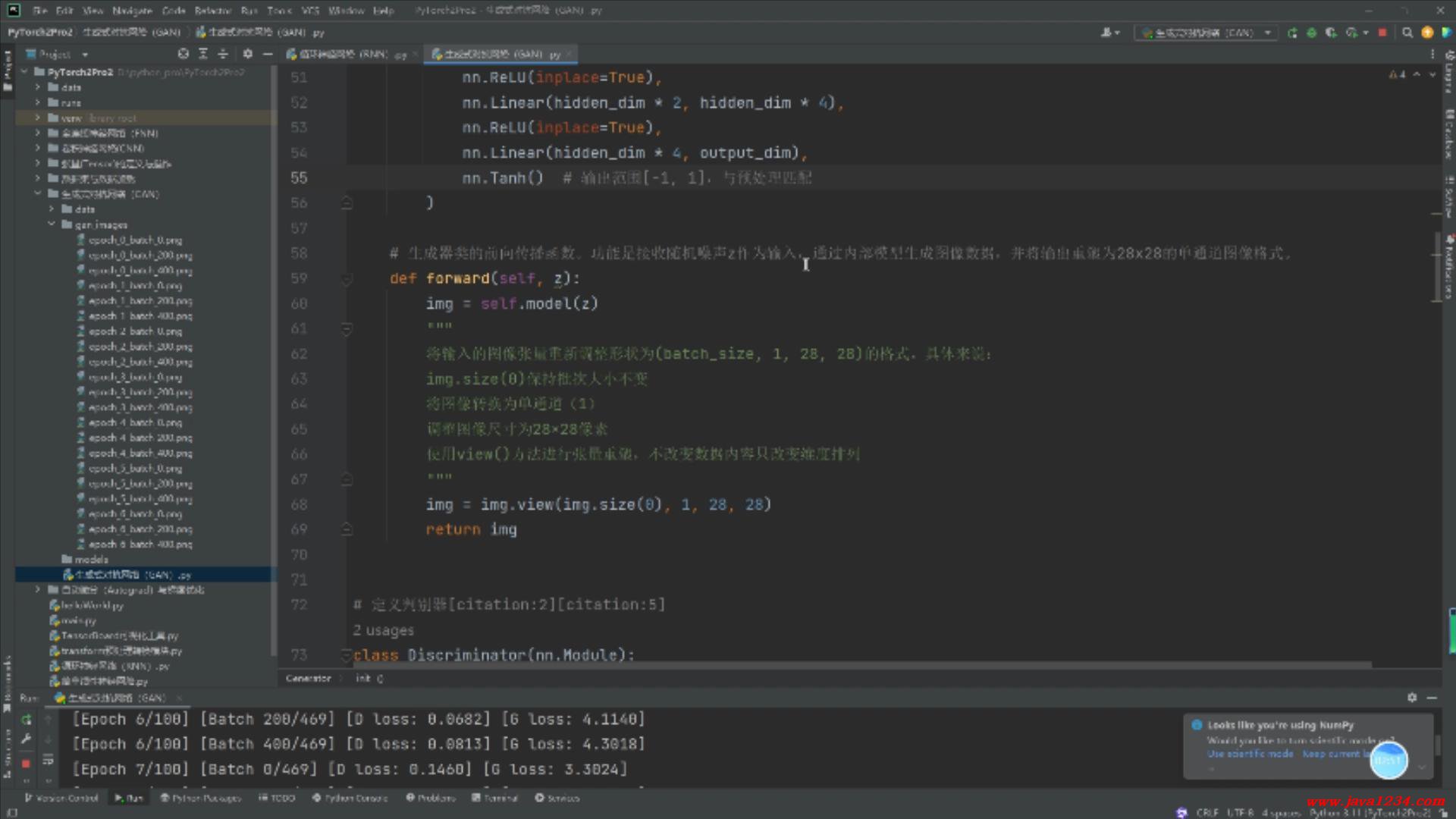
Task: Click the Run with Coverage icon
Action: 1331,33
